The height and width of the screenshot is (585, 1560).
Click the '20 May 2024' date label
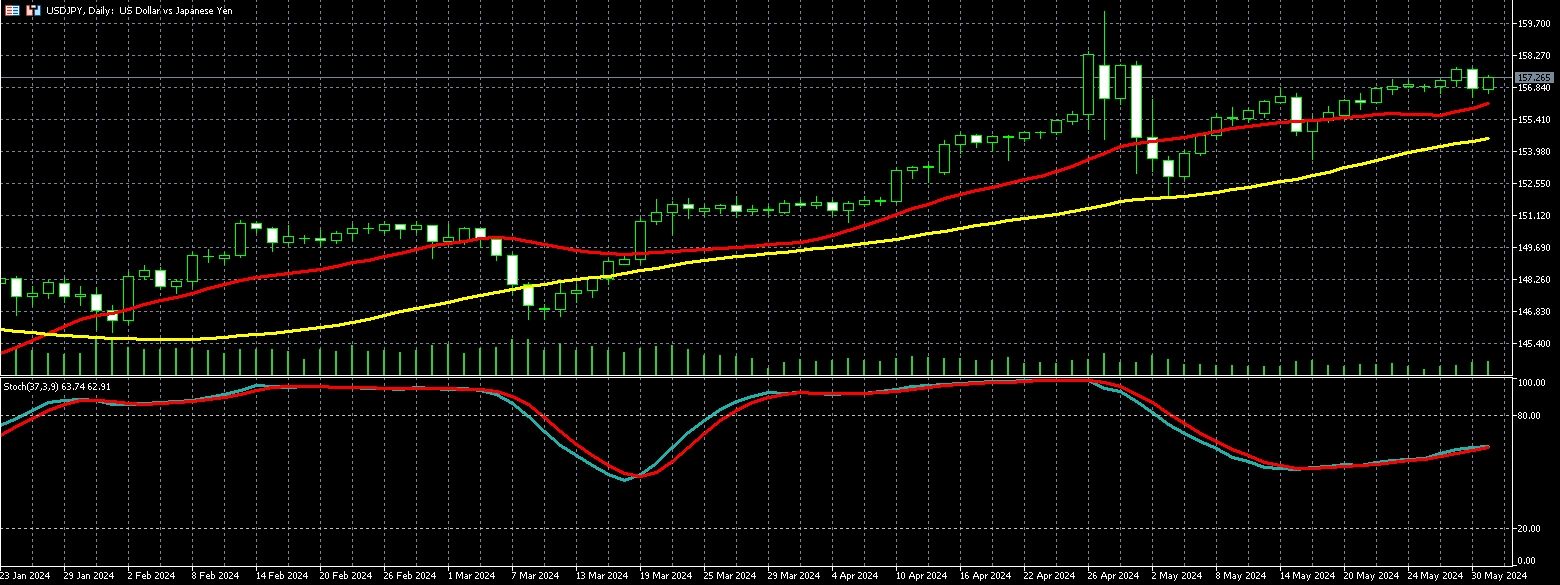pyautogui.click(x=1370, y=576)
